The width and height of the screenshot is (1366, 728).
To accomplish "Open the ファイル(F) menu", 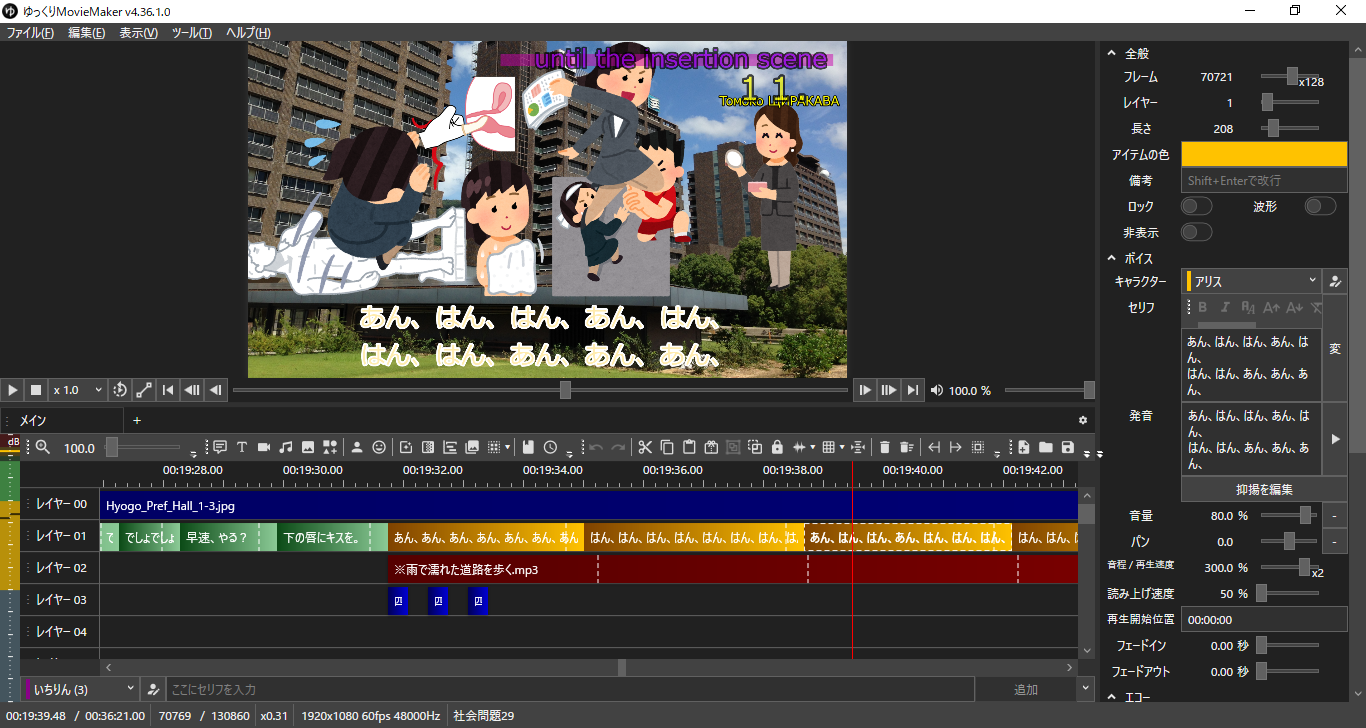I will (30, 33).
